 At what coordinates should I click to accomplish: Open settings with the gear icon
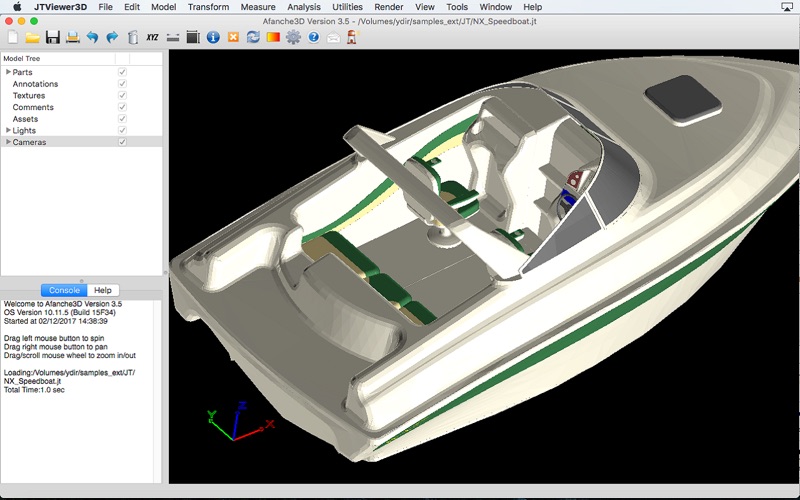(x=293, y=37)
